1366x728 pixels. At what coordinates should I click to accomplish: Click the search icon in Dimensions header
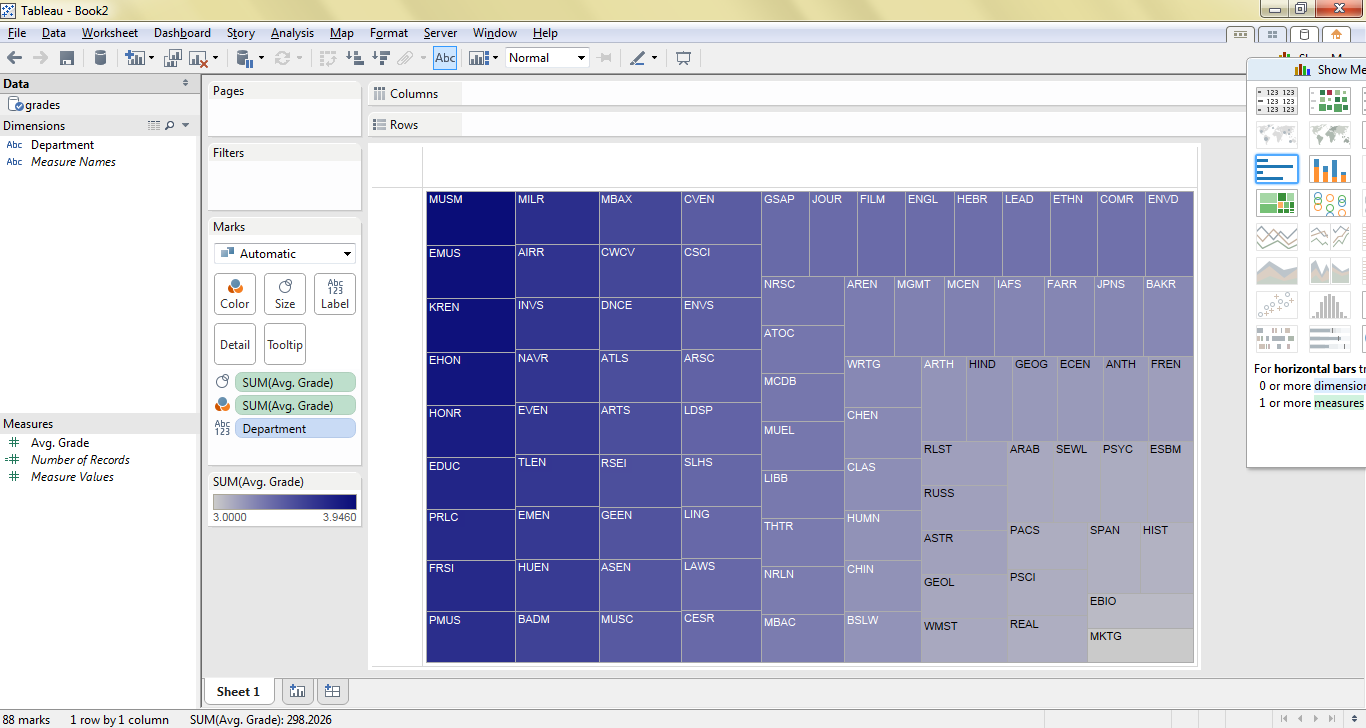[x=170, y=126]
